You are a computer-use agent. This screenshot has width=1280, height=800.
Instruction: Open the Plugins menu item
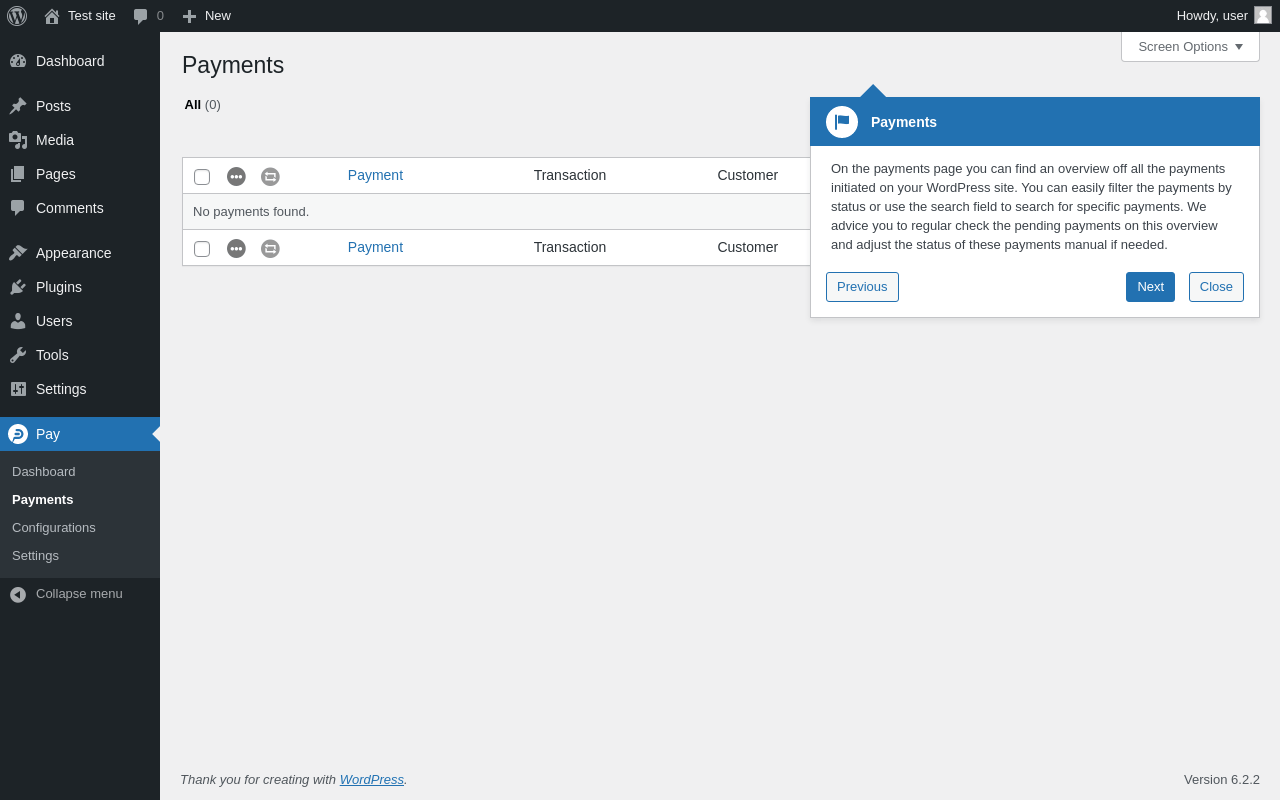tap(59, 287)
